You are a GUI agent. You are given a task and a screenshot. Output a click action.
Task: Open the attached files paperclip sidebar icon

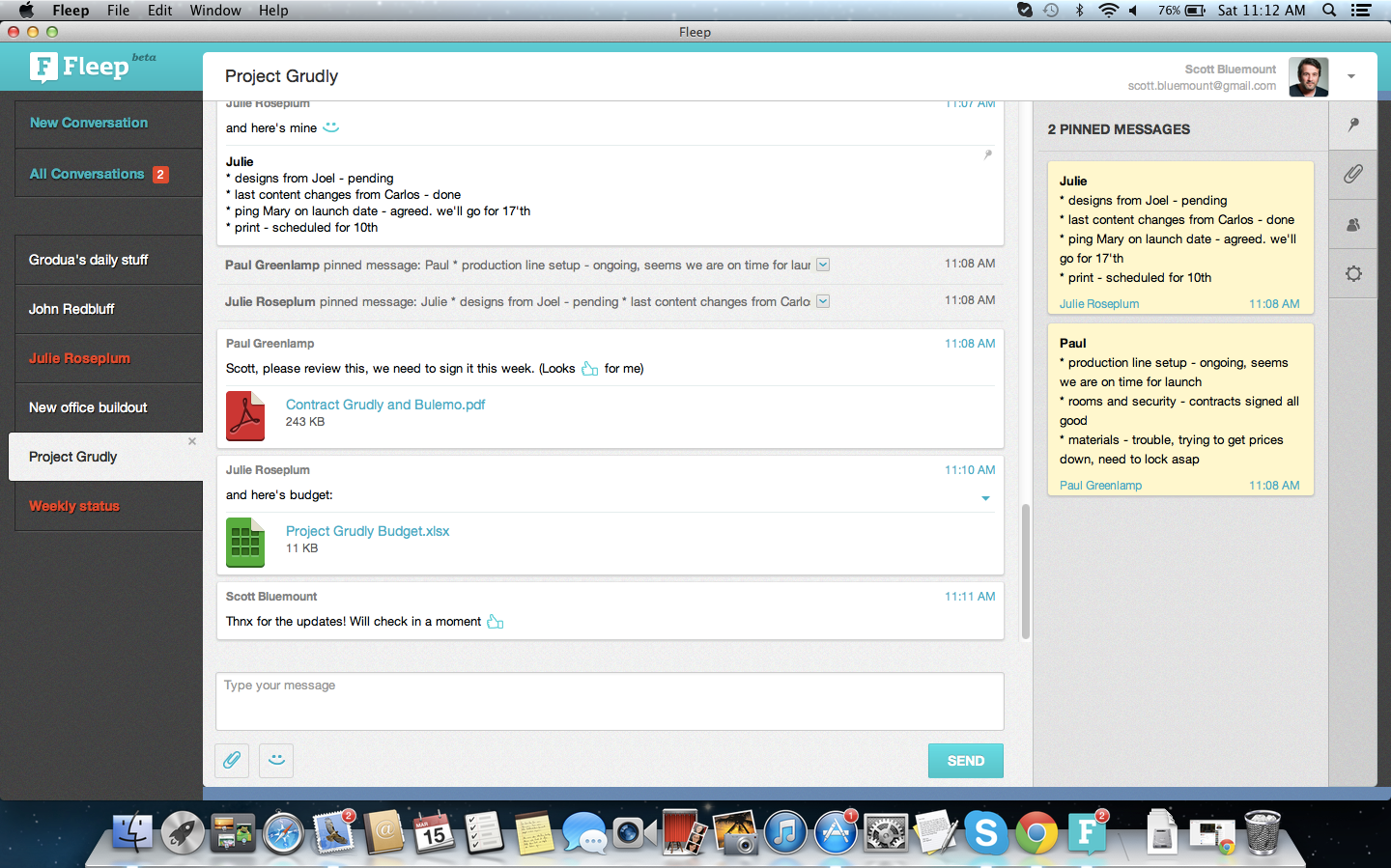pos(1353,174)
